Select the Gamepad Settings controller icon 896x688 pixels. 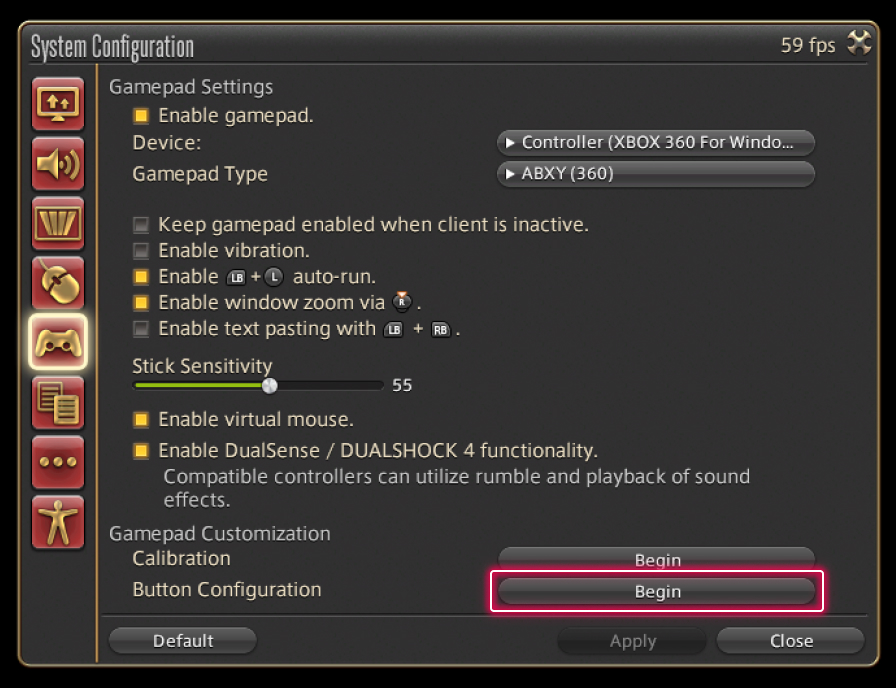coord(58,342)
